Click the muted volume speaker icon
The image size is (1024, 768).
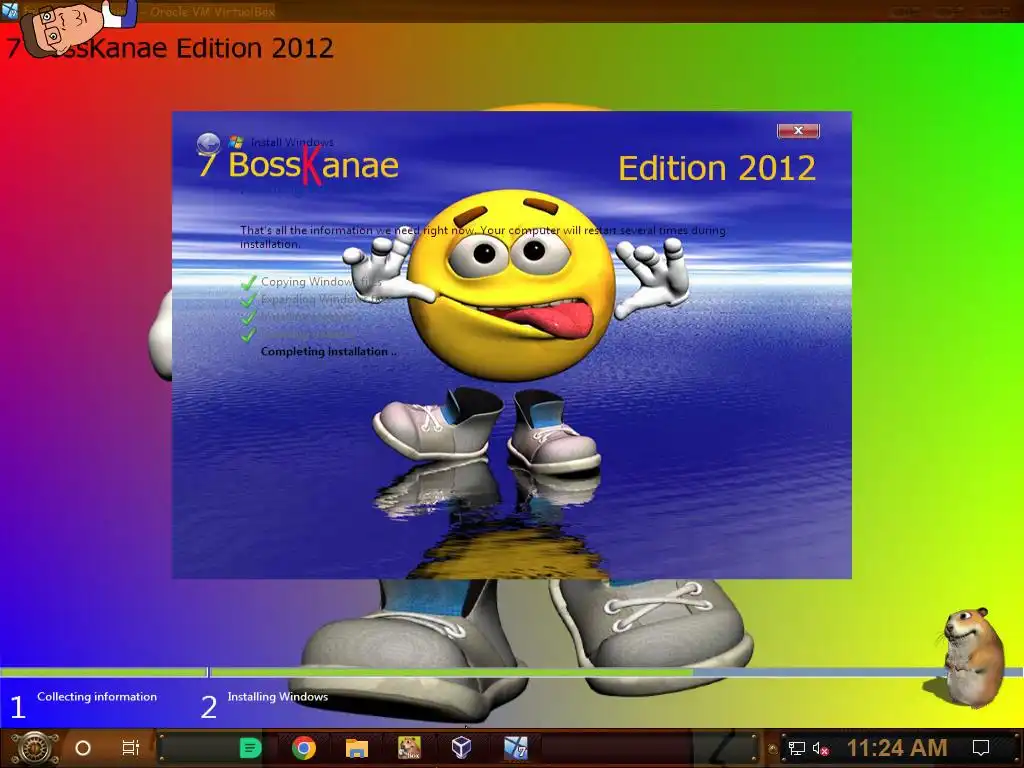[x=821, y=748]
